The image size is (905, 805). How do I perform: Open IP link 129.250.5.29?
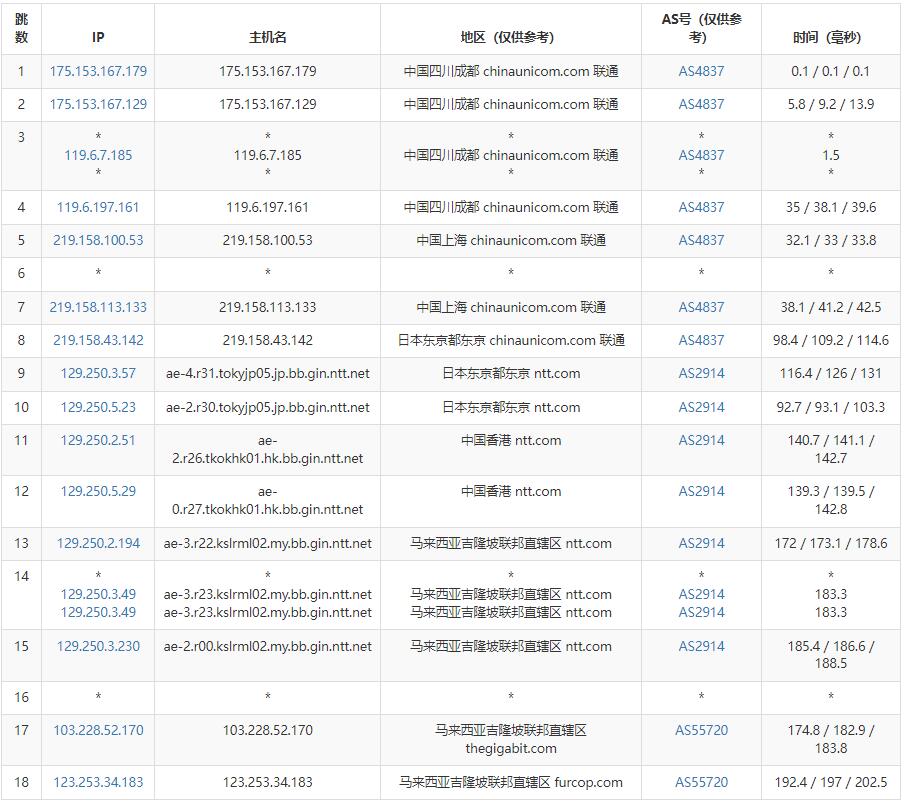(98, 491)
